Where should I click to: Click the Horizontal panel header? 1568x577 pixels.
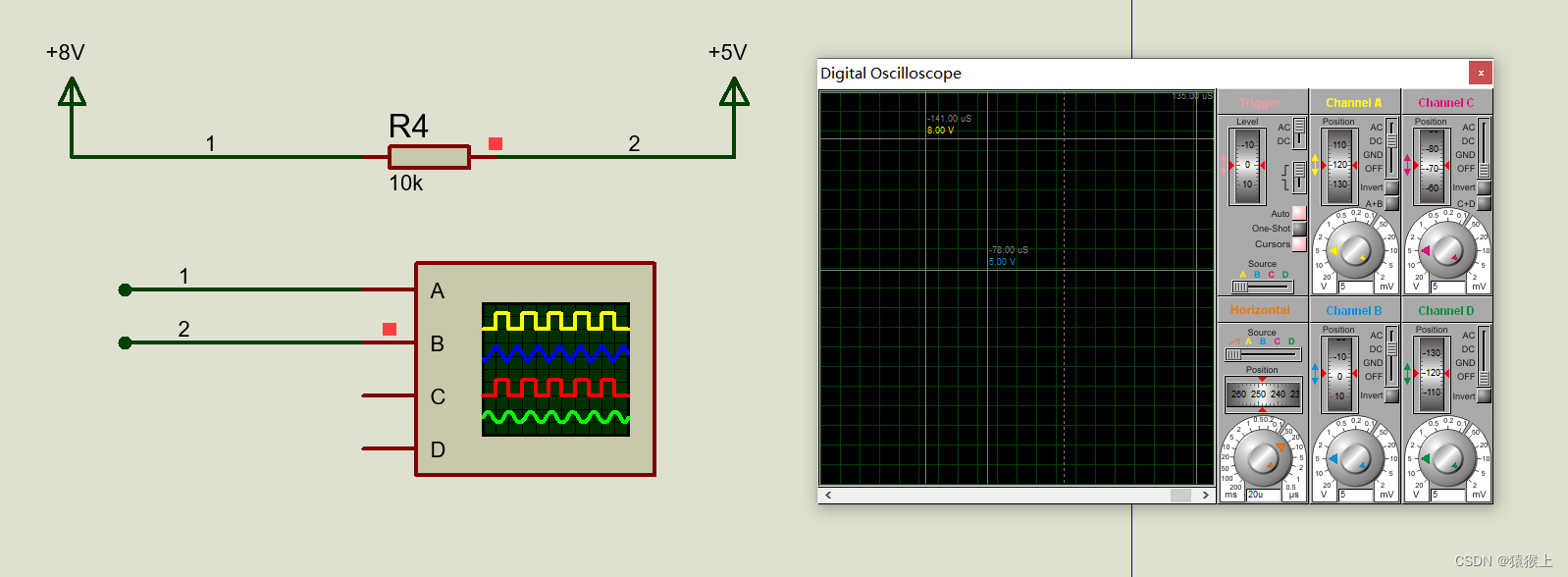[1262, 310]
